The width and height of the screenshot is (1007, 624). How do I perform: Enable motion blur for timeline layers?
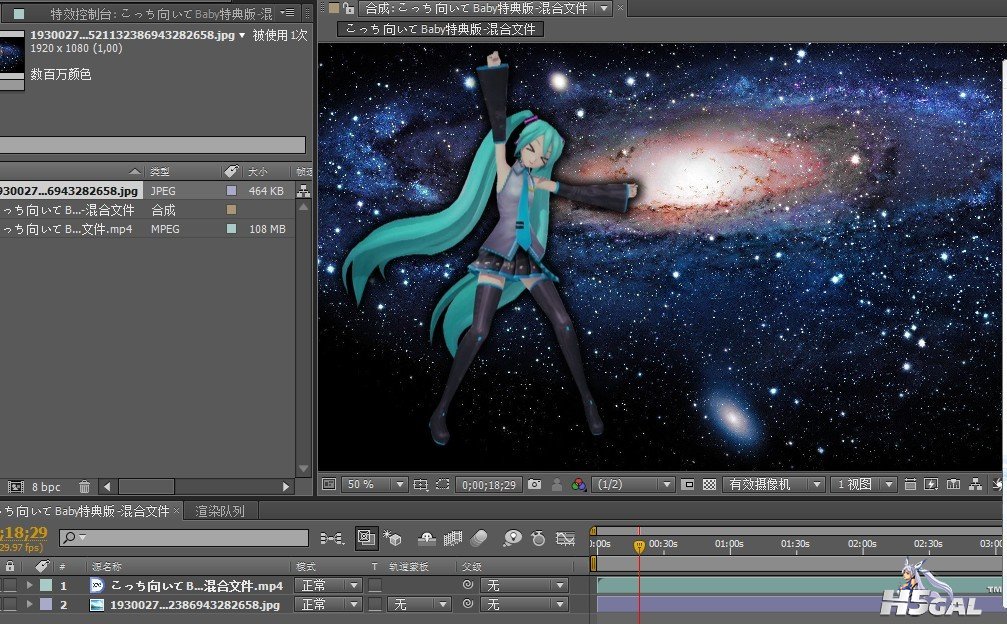pos(479,539)
